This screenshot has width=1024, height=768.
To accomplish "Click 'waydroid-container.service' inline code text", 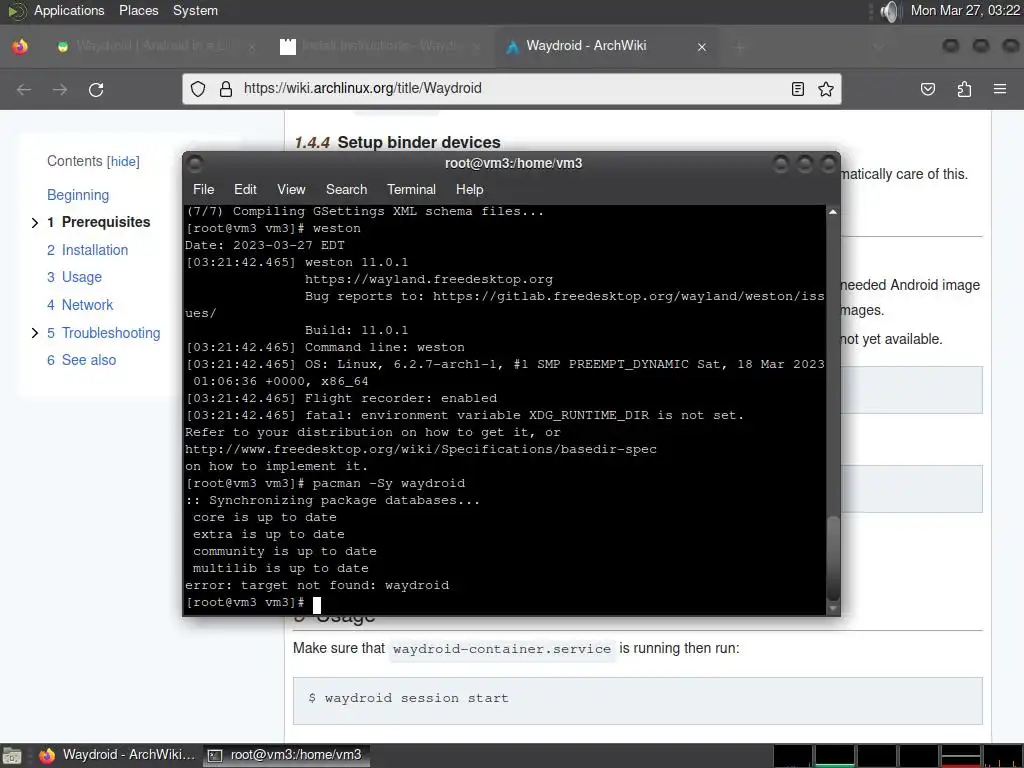I will point(502,649).
